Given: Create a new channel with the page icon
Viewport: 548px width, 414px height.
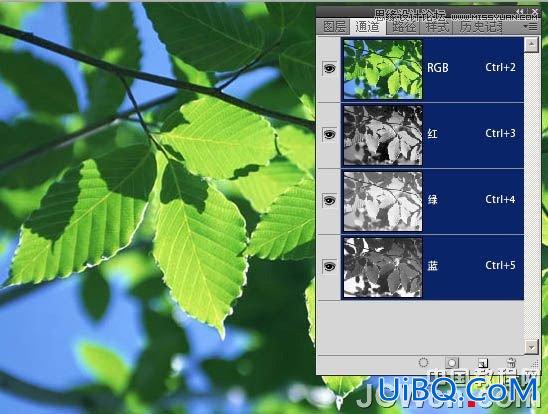Looking at the screenshot, I should coord(483,363).
